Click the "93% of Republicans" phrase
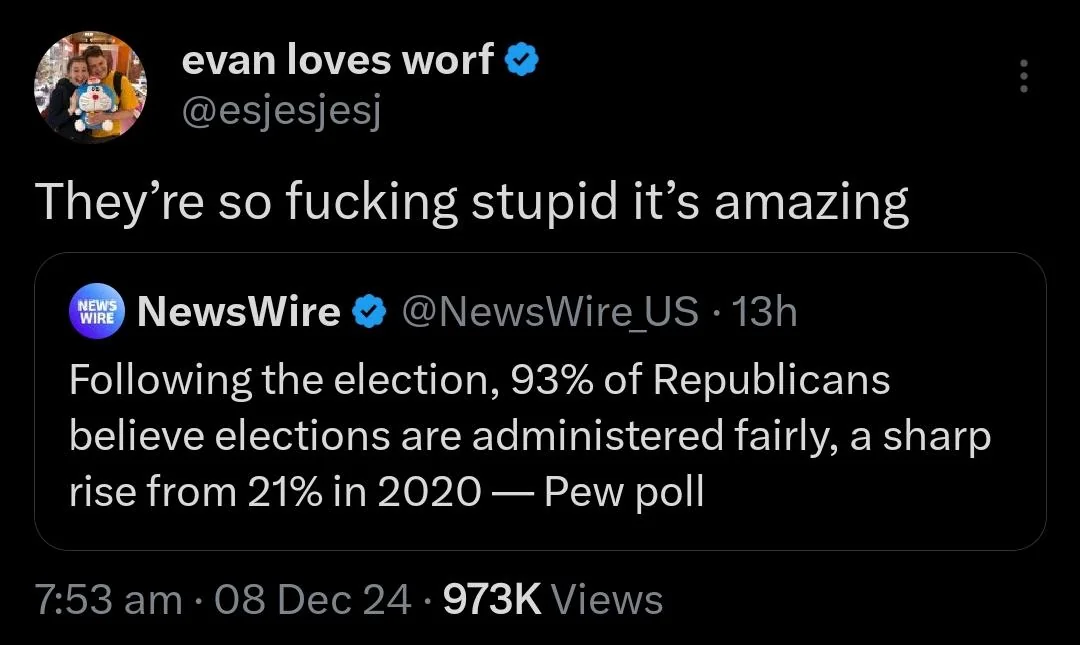Image resolution: width=1080 pixels, height=645 pixels. click(x=700, y=381)
